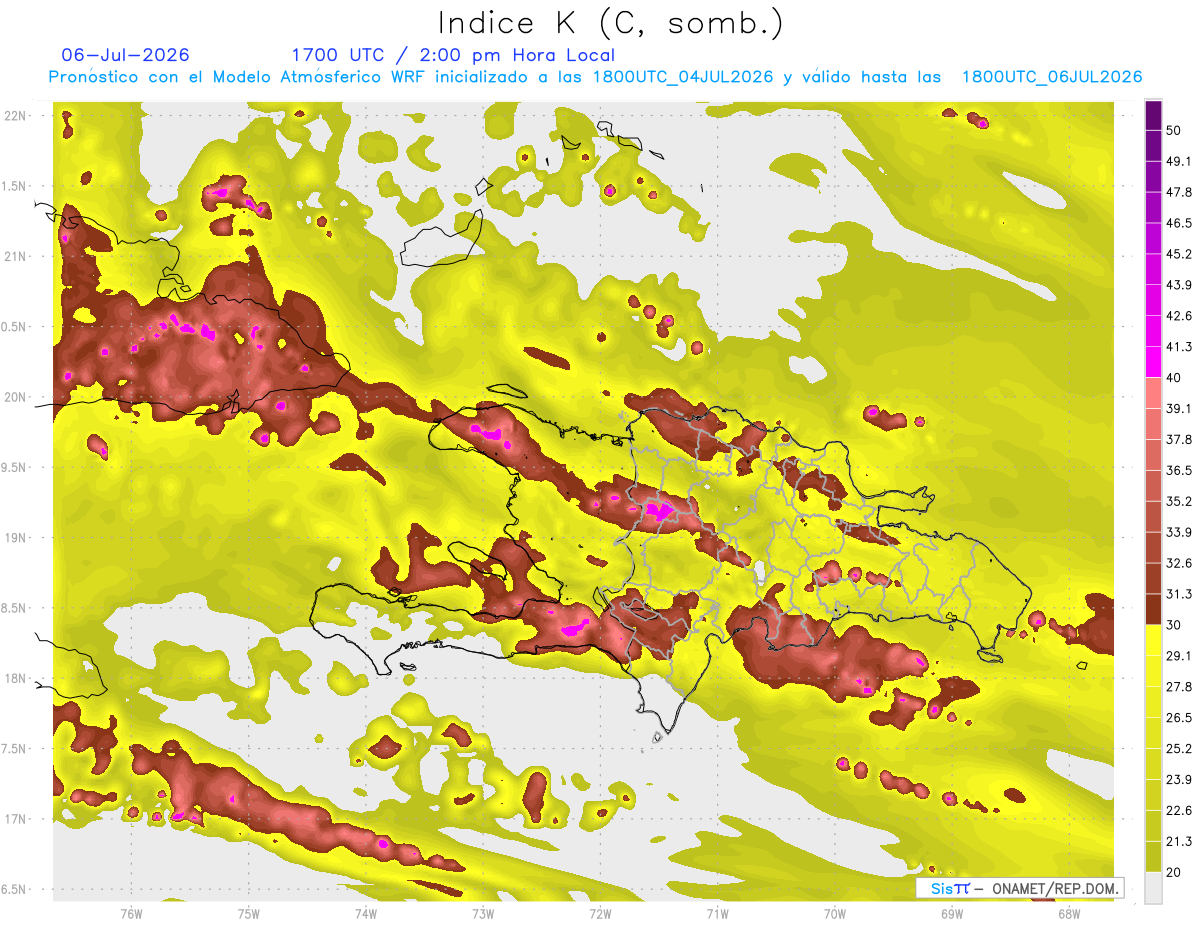Click the "17N" latitude label
Screen dimensions: 1200x927
[x=17, y=819]
